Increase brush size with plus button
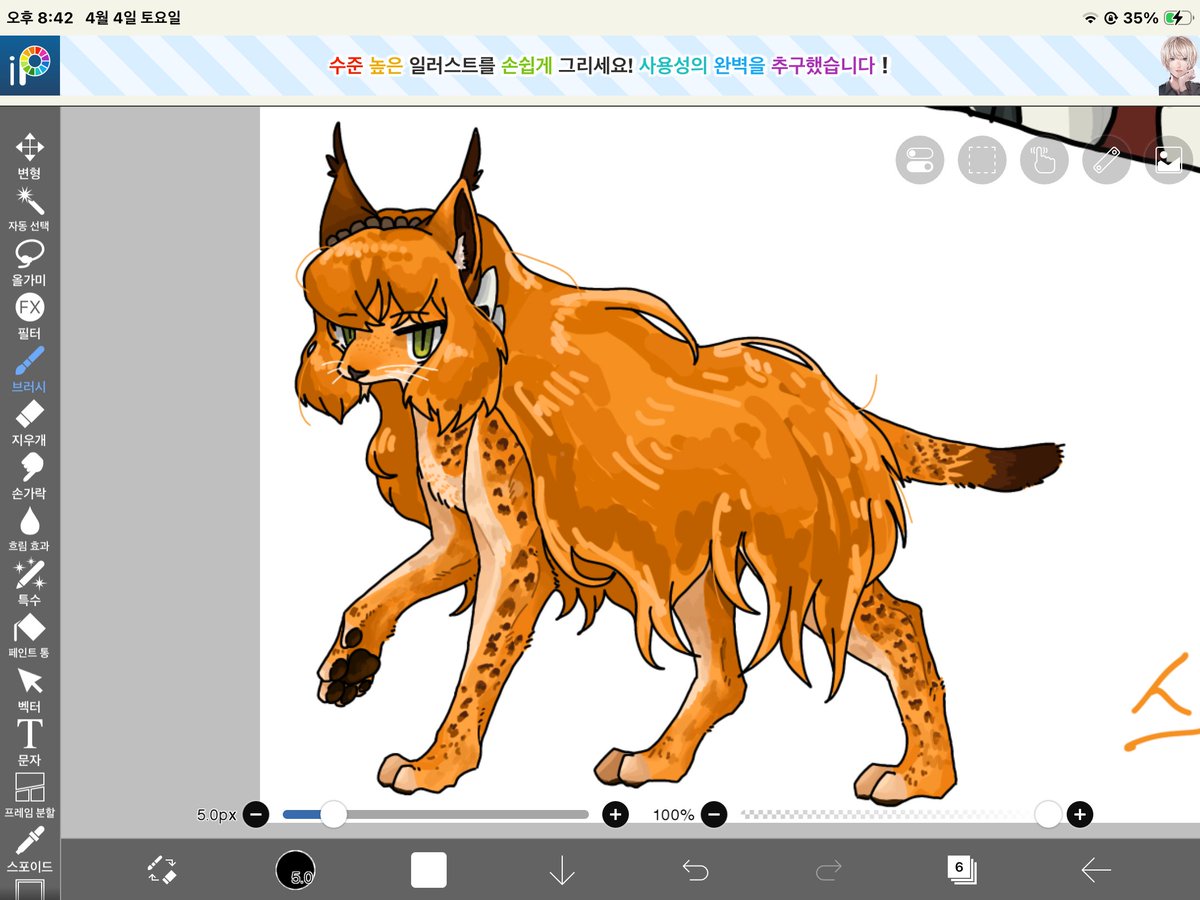Screen dimensions: 1200x900 [x=615, y=815]
